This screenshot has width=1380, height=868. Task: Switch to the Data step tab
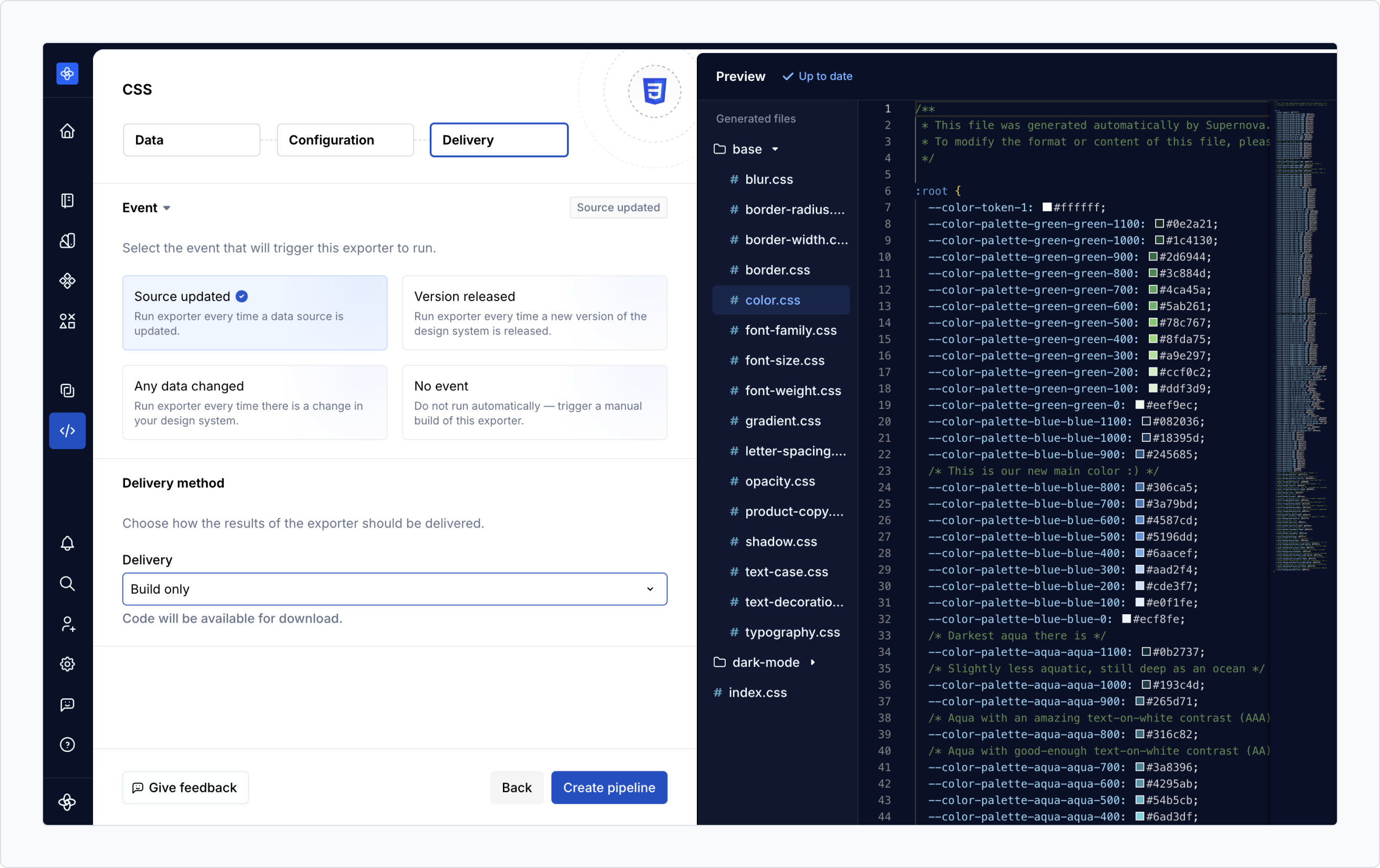pyautogui.click(x=191, y=140)
